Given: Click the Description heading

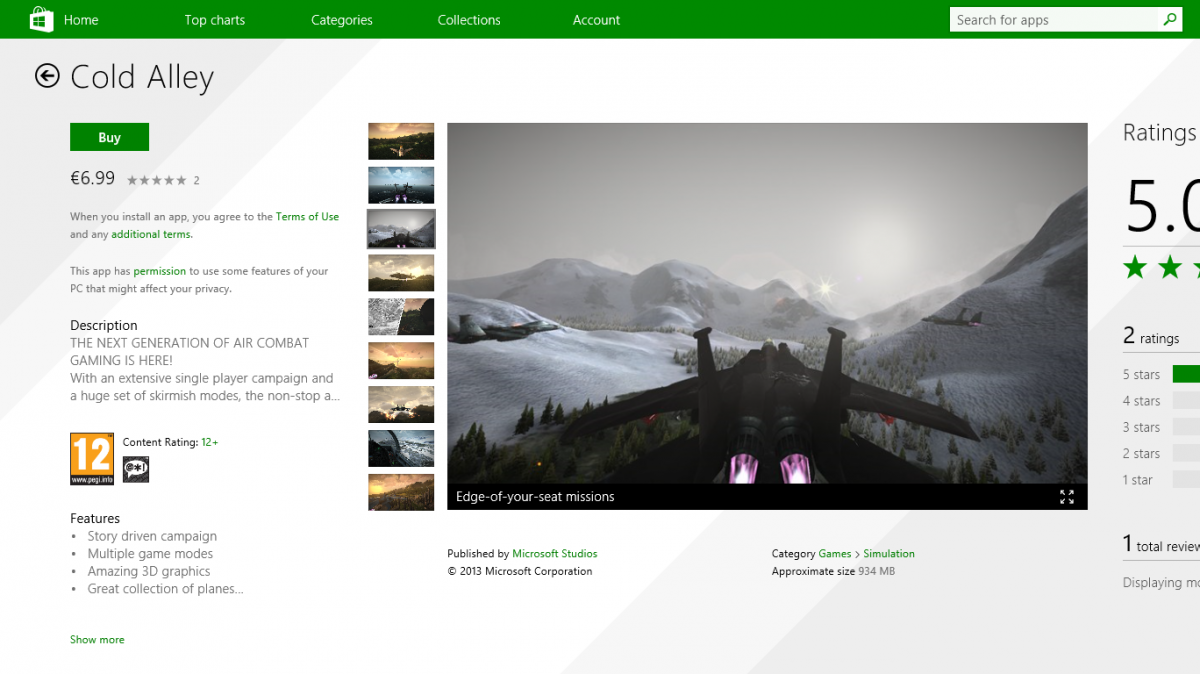Looking at the screenshot, I should (x=104, y=325).
